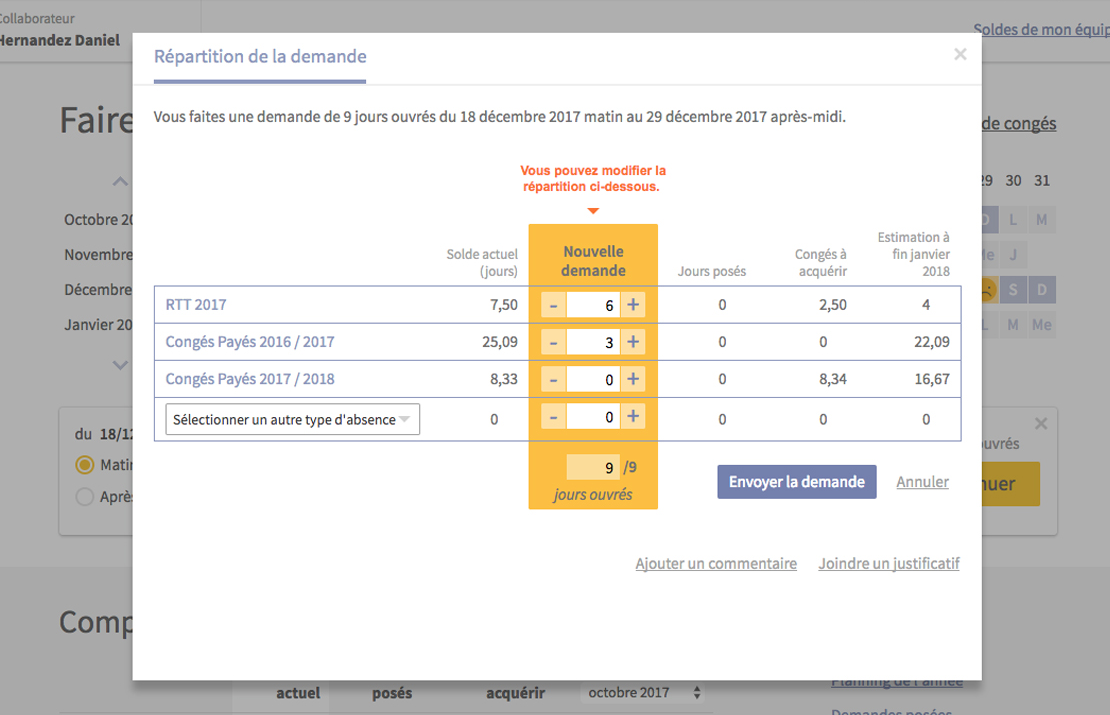Click plus on the other absence type row
Image resolution: width=1110 pixels, height=715 pixels.
(633, 417)
